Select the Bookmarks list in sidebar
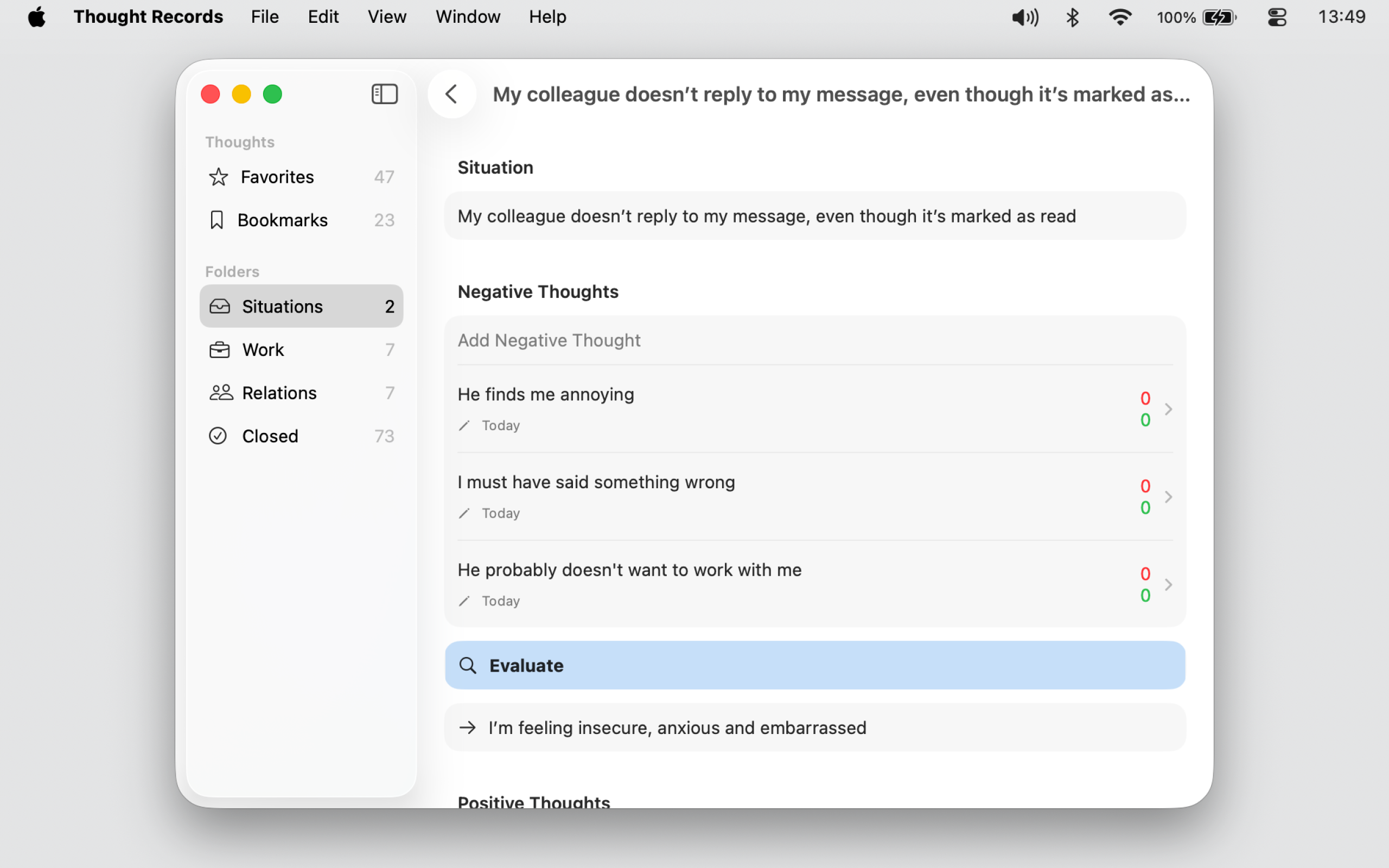The width and height of the screenshot is (1389, 868). click(301, 220)
